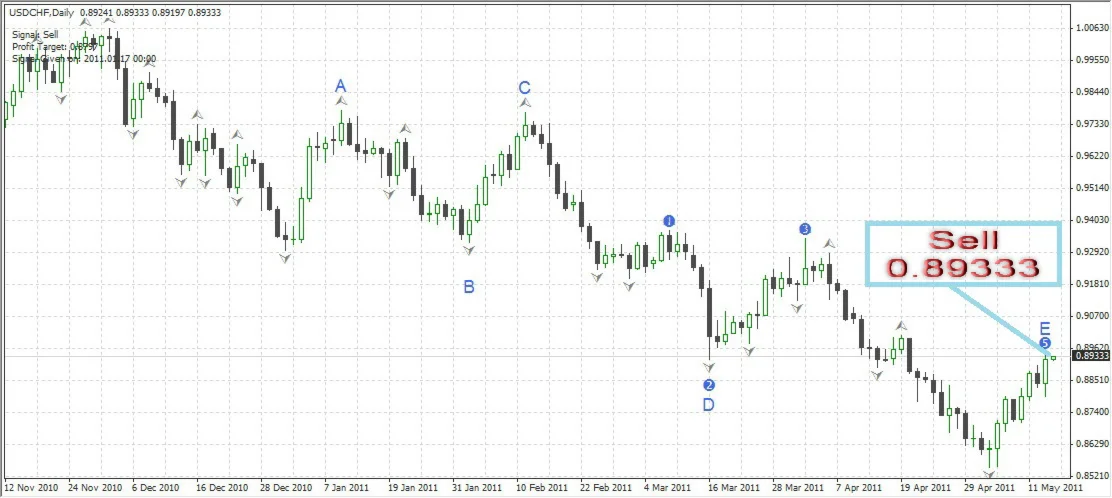
Task: Select the blue circled number 3 marker
Action: click(805, 229)
